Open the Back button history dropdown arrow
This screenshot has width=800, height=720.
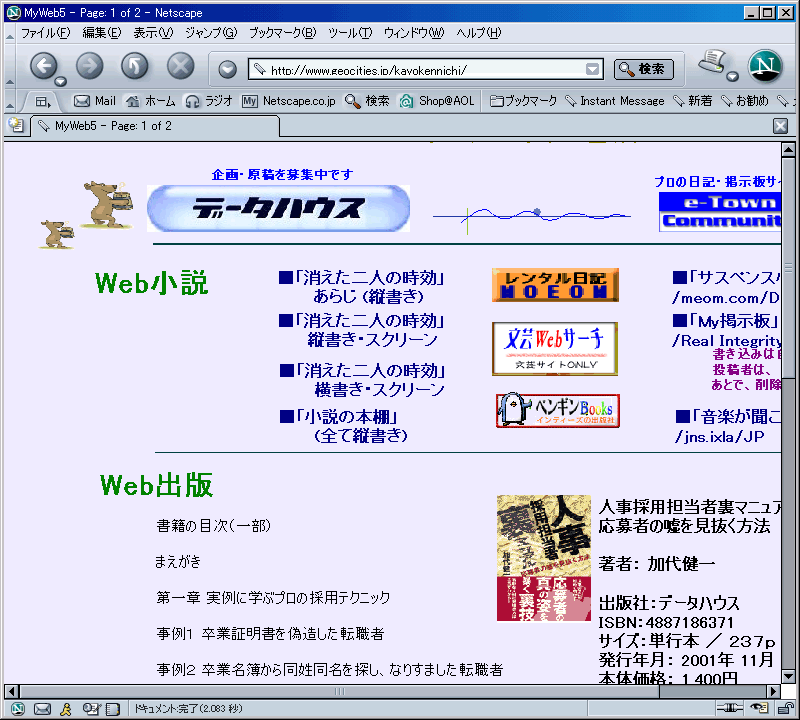tap(61, 81)
